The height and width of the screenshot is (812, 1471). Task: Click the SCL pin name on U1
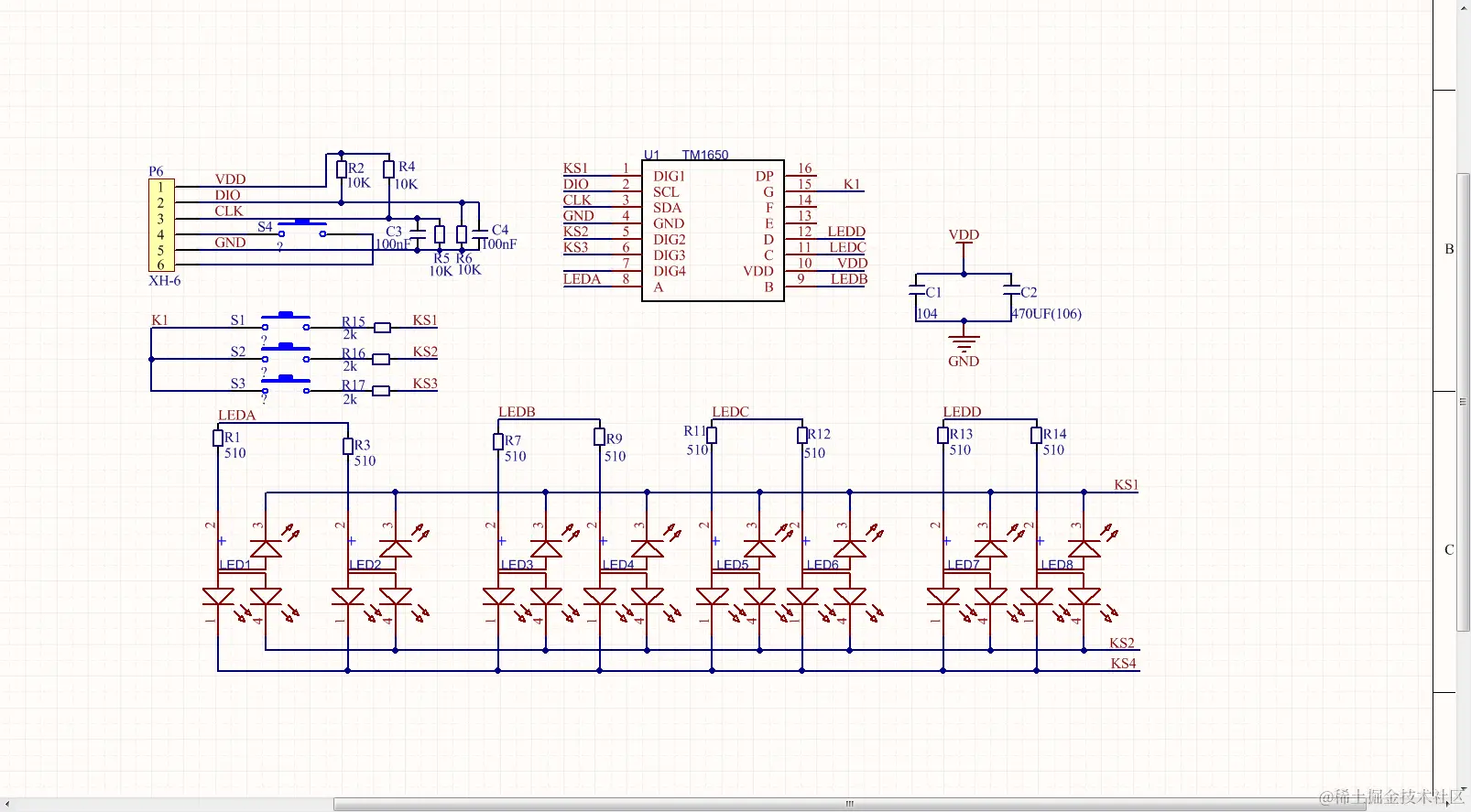tap(666, 192)
